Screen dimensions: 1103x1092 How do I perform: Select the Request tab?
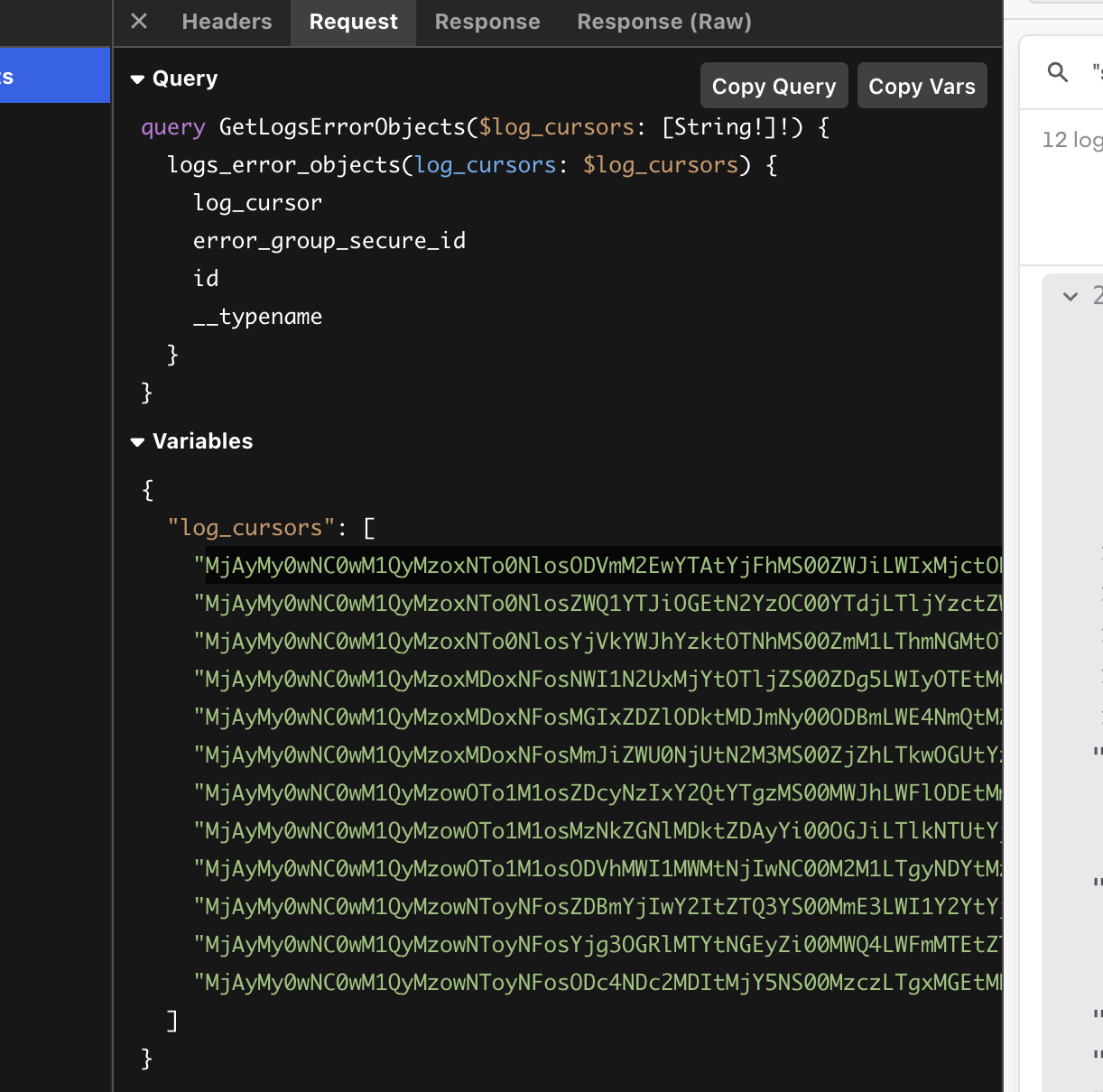click(x=353, y=22)
